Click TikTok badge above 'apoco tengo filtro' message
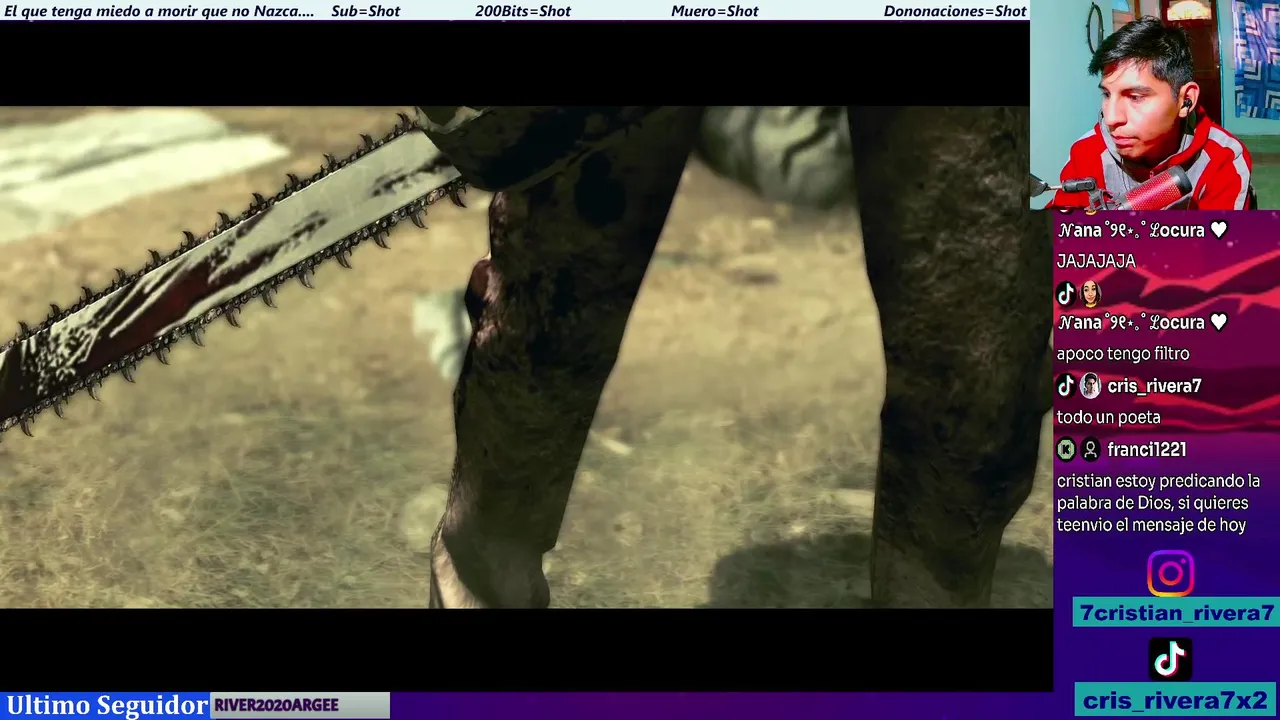This screenshot has width=1280, height=720. click(1066, 294)
